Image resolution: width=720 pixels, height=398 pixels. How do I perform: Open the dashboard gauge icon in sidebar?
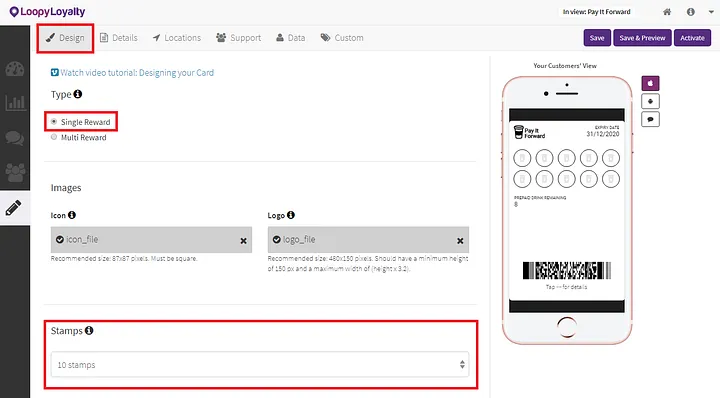coord(15,69)
